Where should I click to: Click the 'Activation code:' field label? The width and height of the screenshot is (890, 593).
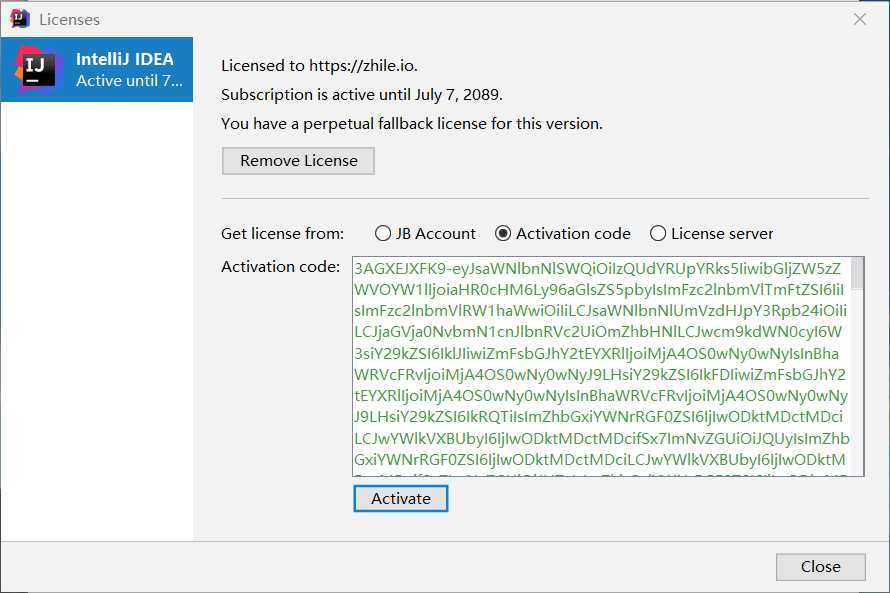pyautogui.click(x=280, y=267)
